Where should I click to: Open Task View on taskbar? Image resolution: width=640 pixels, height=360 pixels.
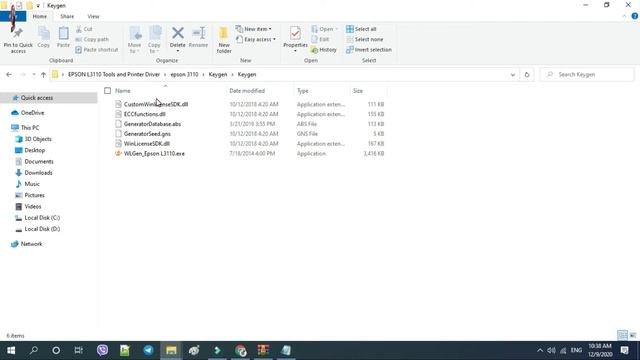(x=78, y=350)
